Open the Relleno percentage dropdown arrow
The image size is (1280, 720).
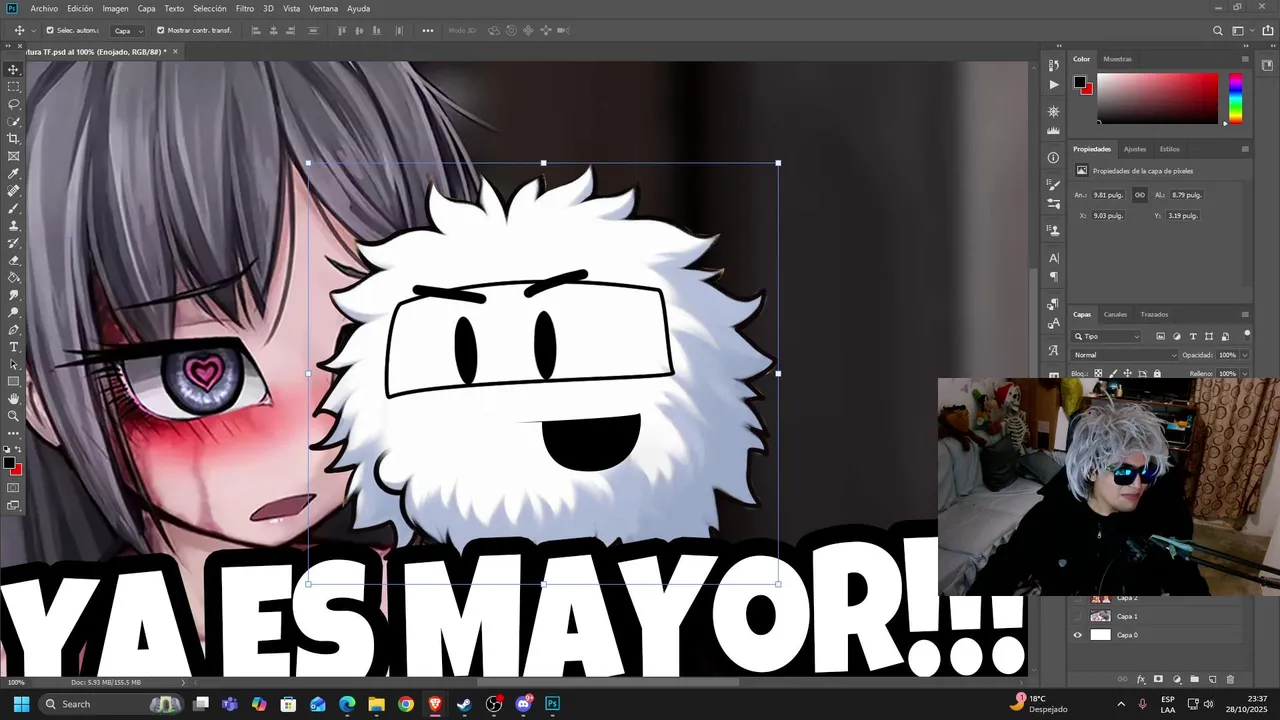(x=1245, y=374)
